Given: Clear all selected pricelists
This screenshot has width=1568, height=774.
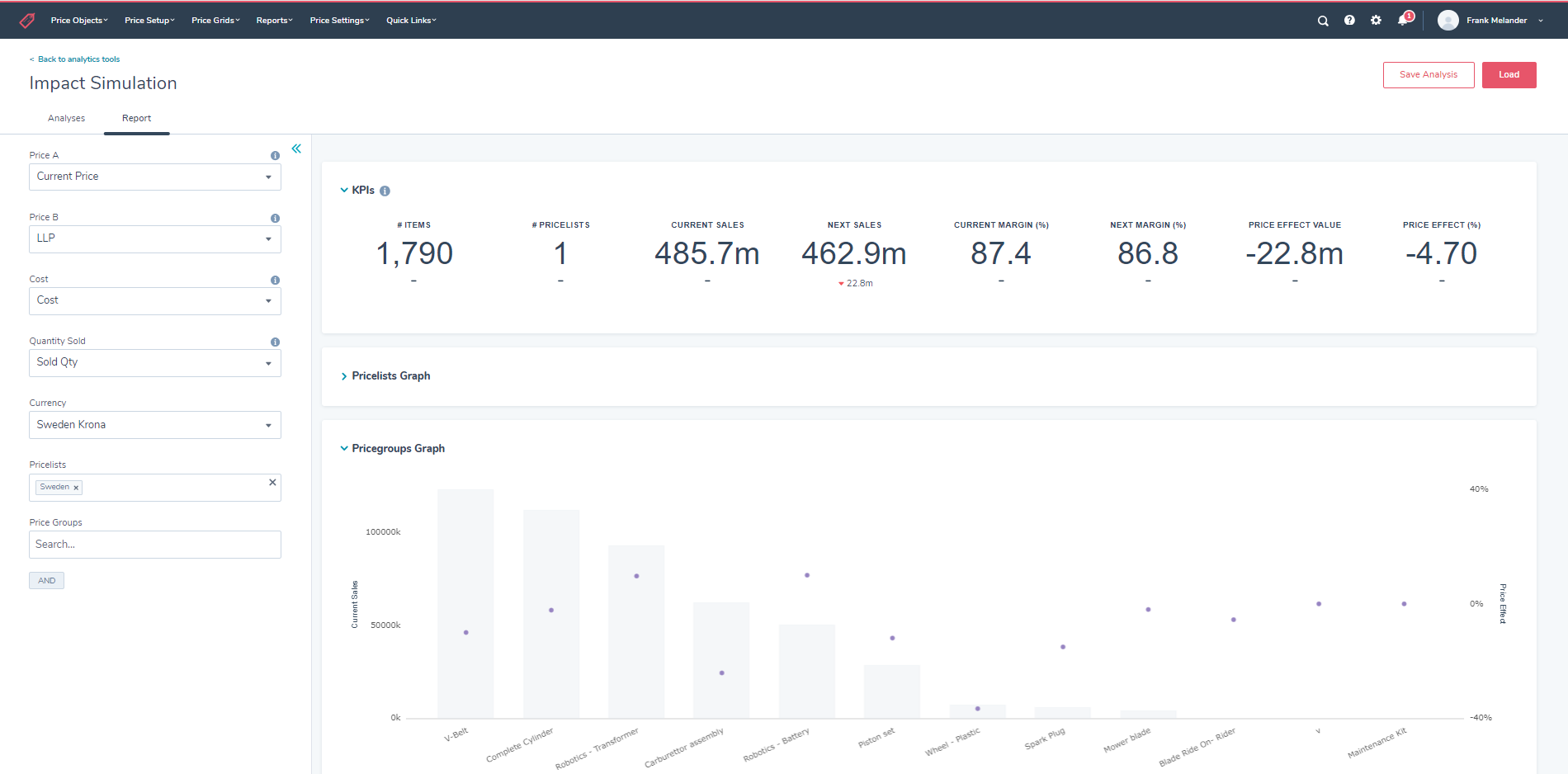Looking at the screenshot, I should pyautogui.click(x=272, y=483).
